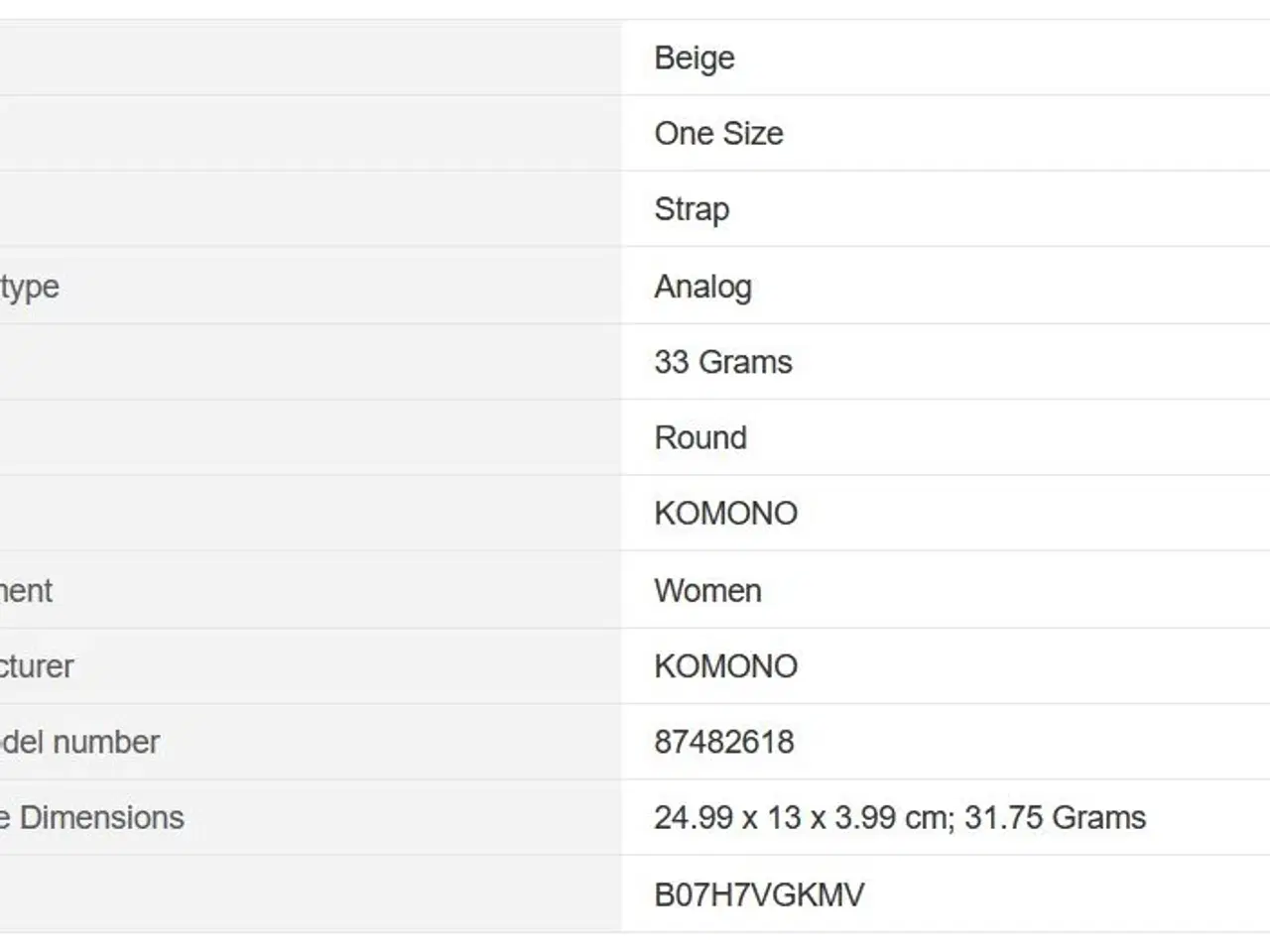Select the Analog display value
Viewport: 1270px width, 952px height.
coord(702,287)
